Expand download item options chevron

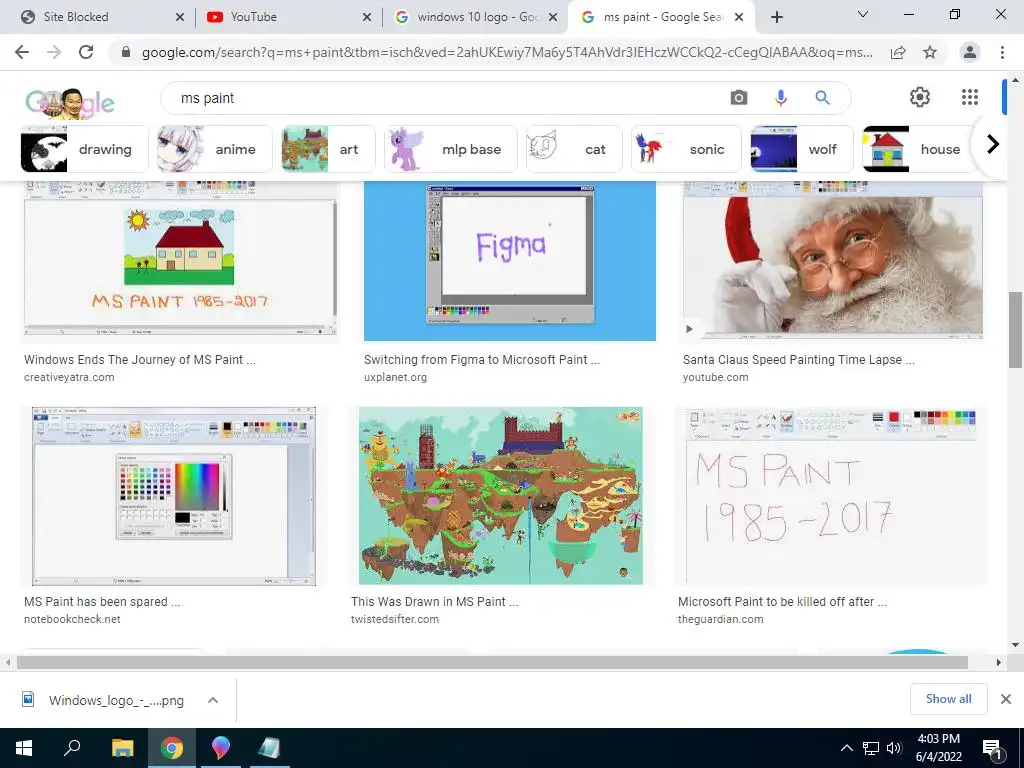(212, 700)
